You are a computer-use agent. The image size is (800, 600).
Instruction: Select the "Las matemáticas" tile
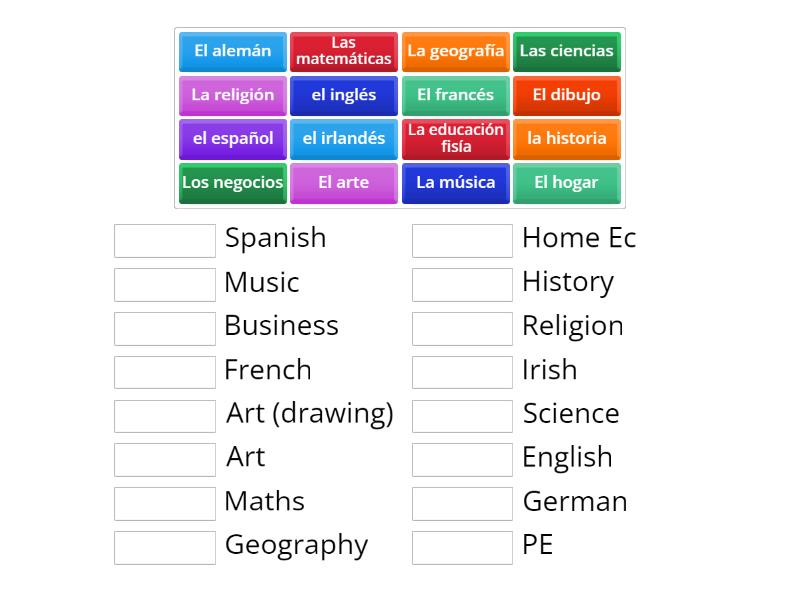(x=344, y=51)
